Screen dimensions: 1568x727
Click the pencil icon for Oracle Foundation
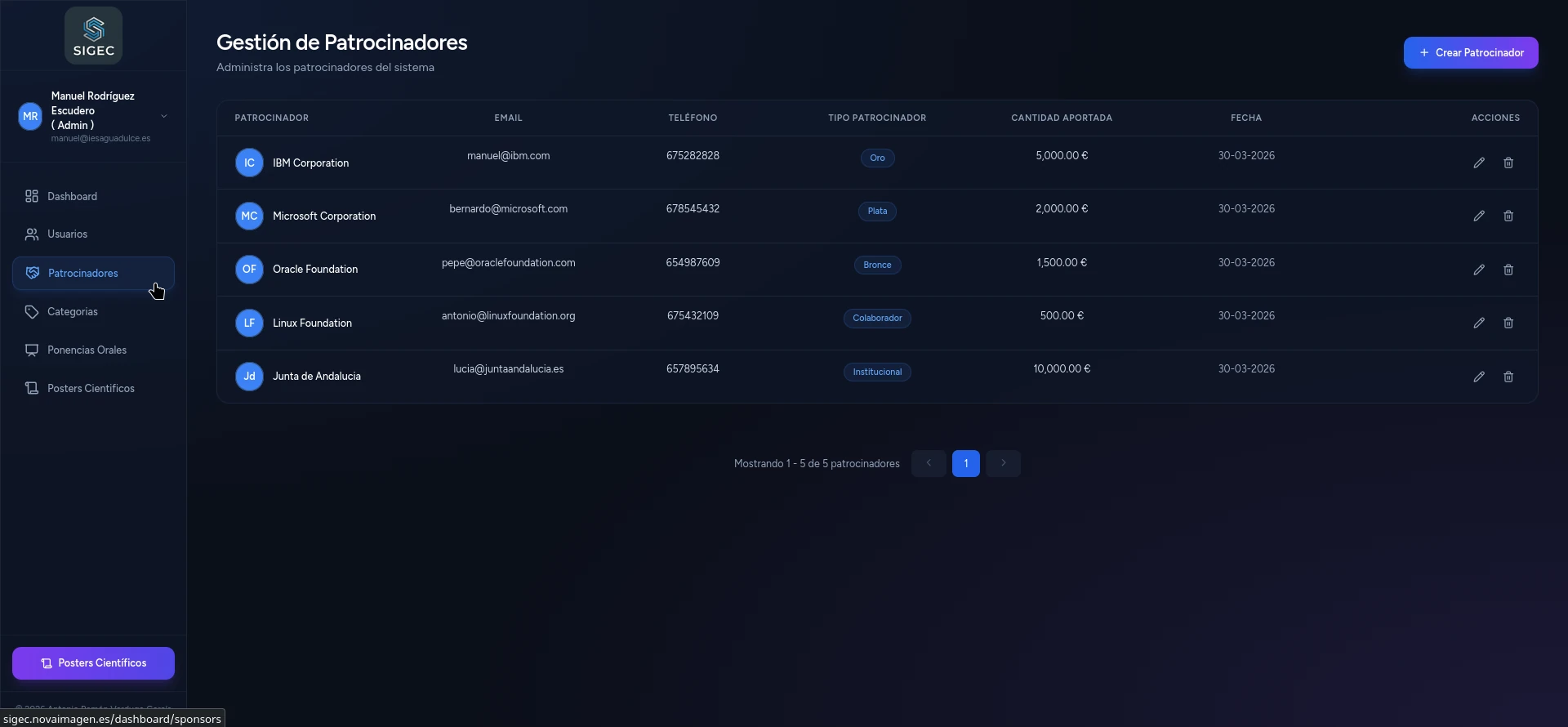1478,270
